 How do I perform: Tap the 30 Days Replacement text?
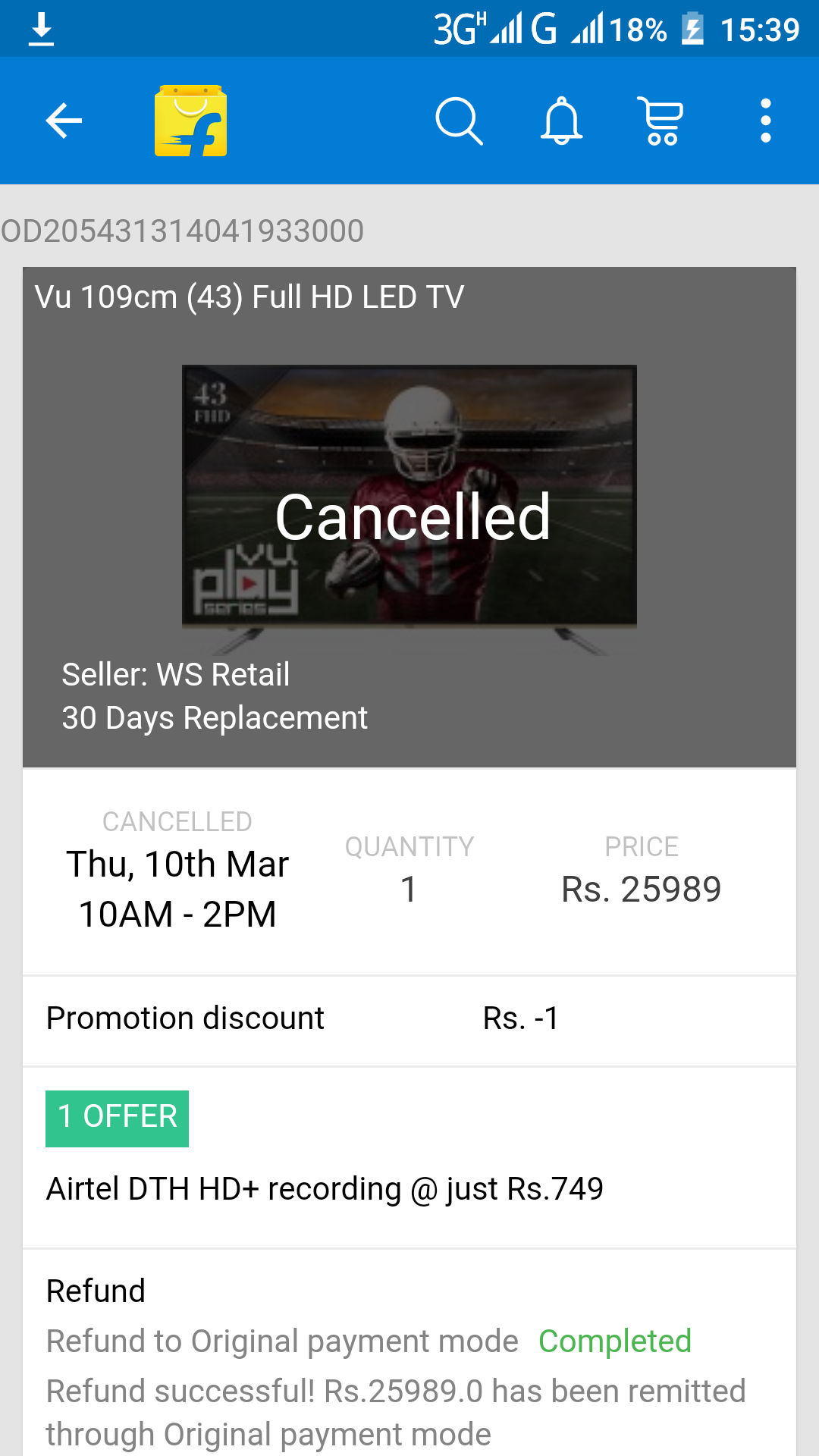pyautogui.click(x=215, y=717)
